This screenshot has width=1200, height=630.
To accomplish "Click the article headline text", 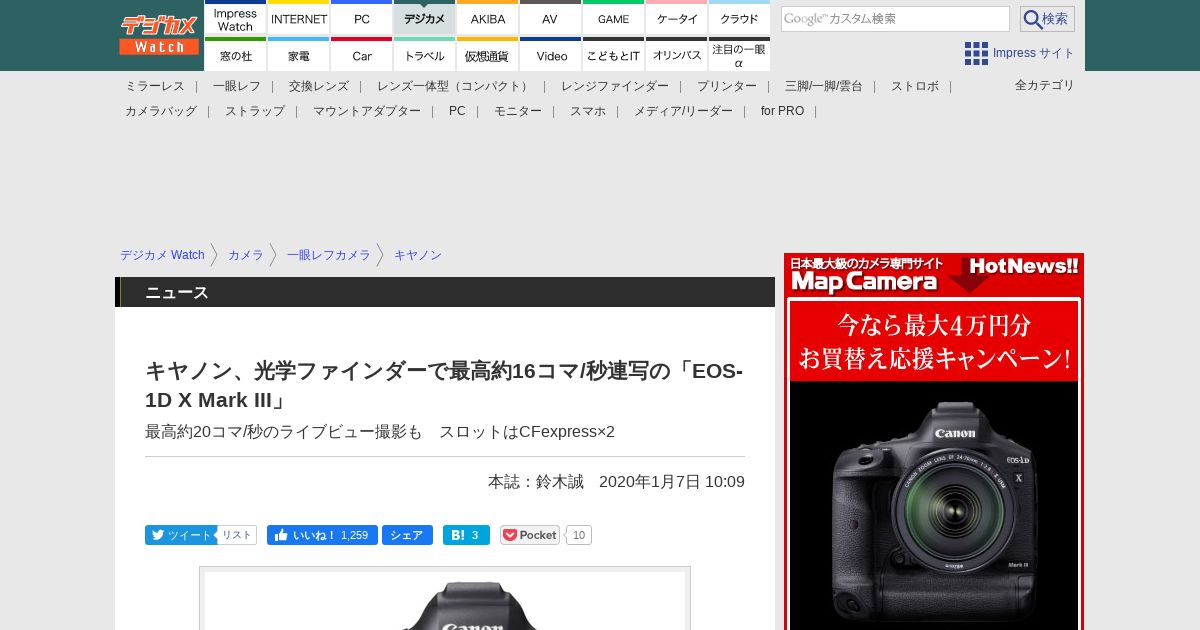I will coord(444,385).
